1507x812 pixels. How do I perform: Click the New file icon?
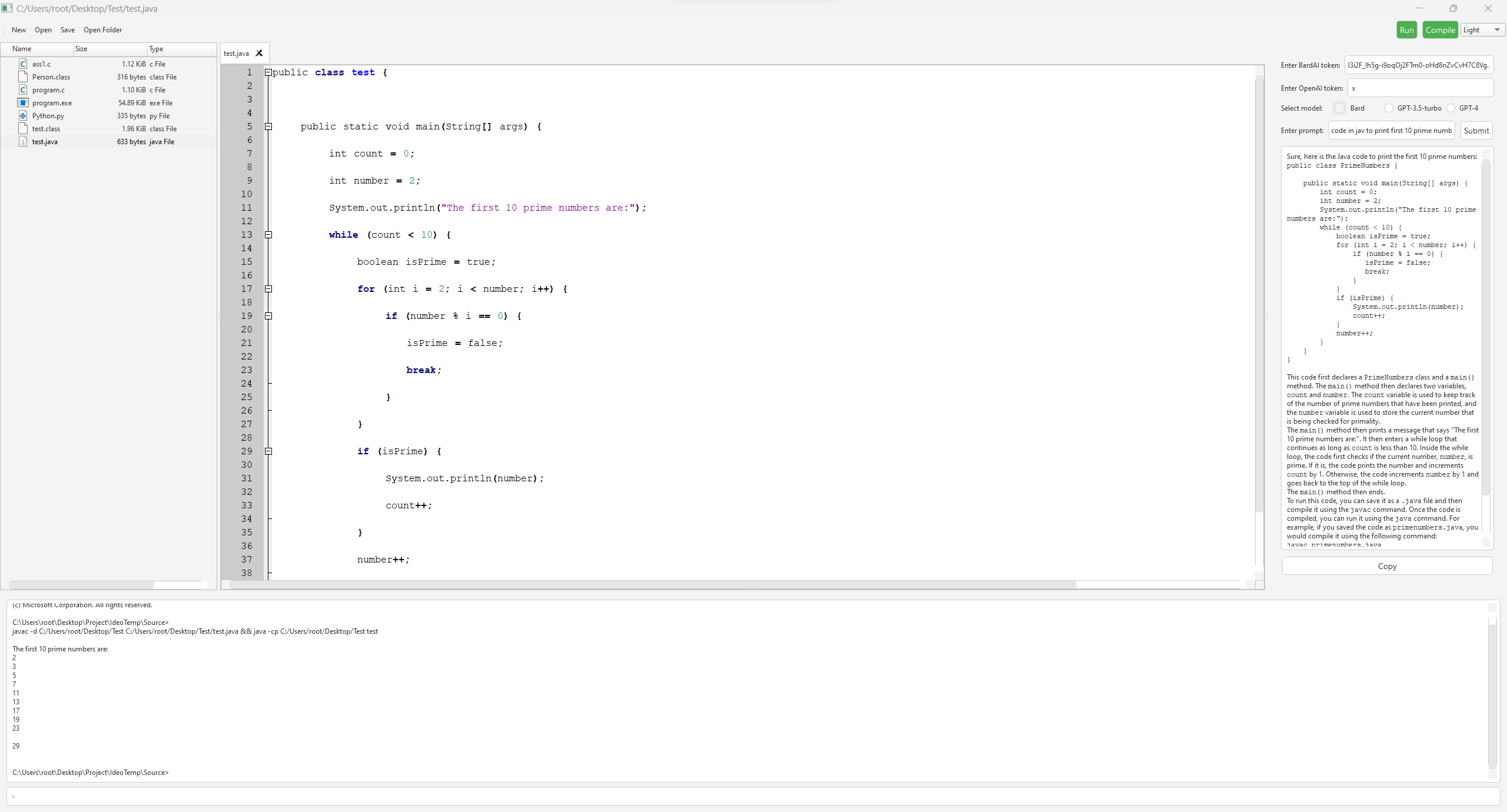[x=19, y=29]
